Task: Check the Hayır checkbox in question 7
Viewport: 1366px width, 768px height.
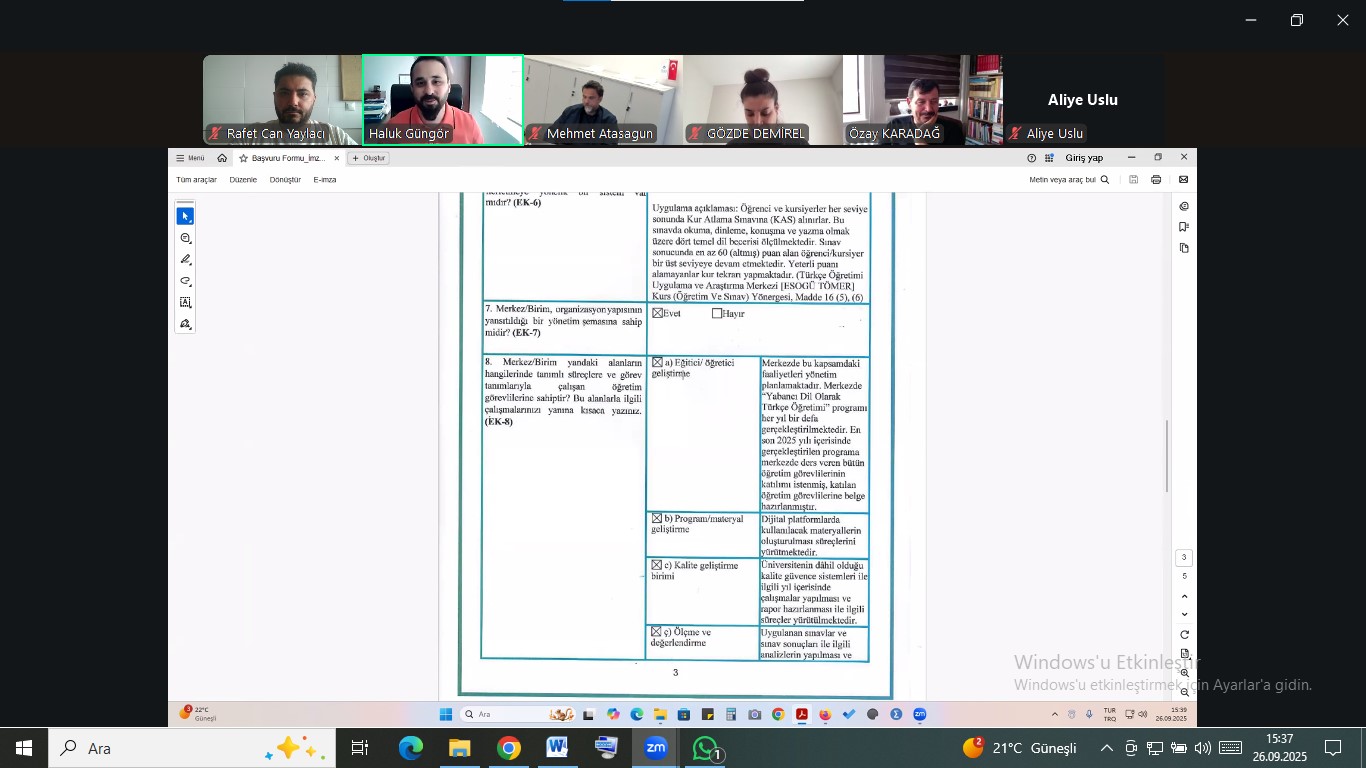Action: (x=717, y=313)
